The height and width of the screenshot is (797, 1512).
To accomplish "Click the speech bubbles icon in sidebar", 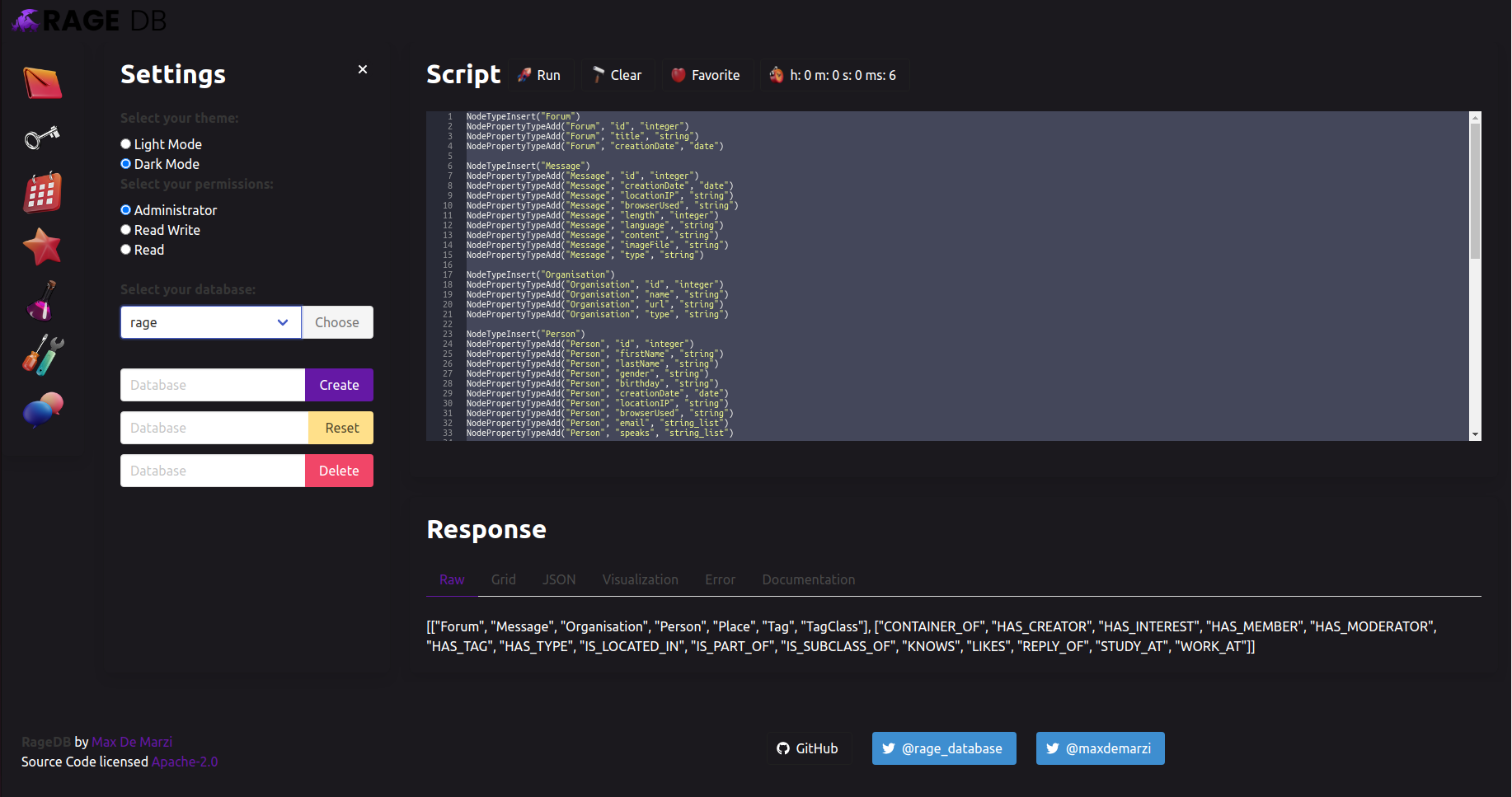I will pyautogui.click(x=42, y=410).
